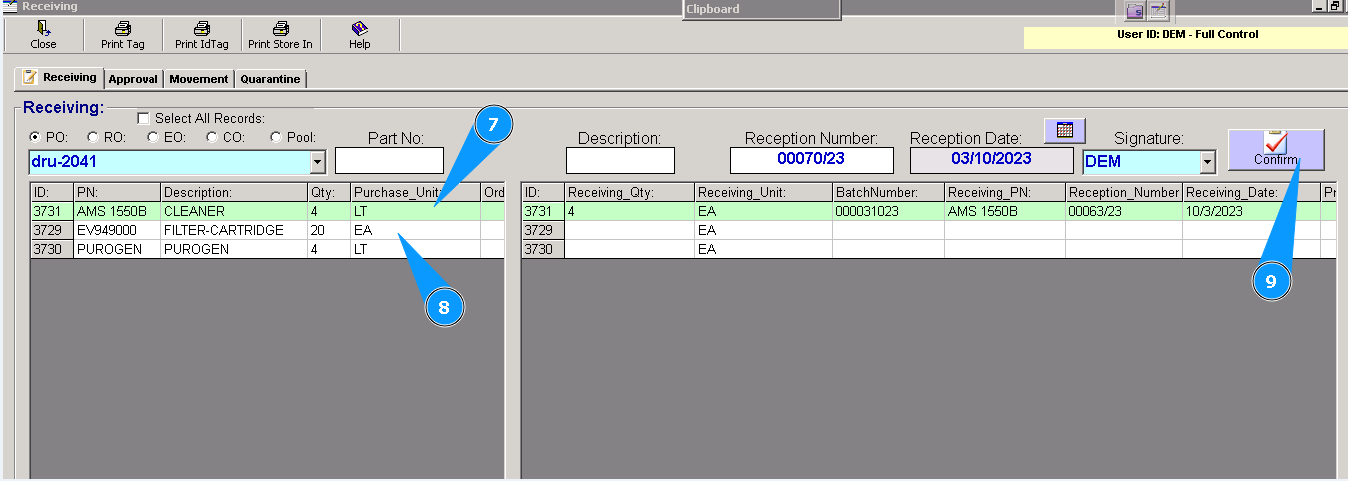Restore the window with the restore button
Viewport: 1348px width, 481px height.
[1334, 6]
